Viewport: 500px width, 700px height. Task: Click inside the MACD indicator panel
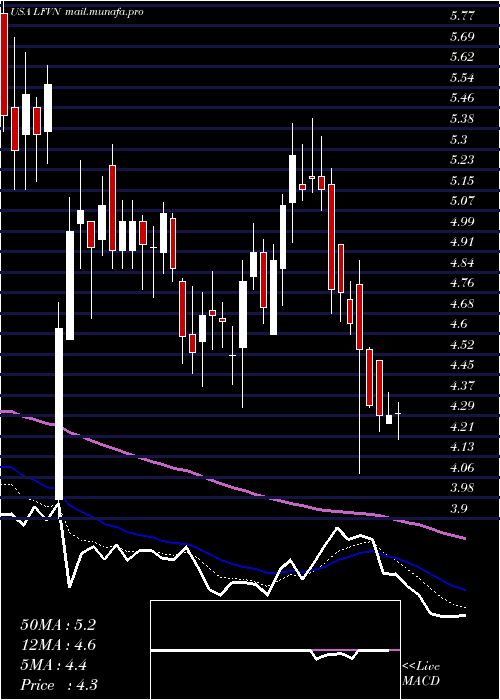point(275,650)
